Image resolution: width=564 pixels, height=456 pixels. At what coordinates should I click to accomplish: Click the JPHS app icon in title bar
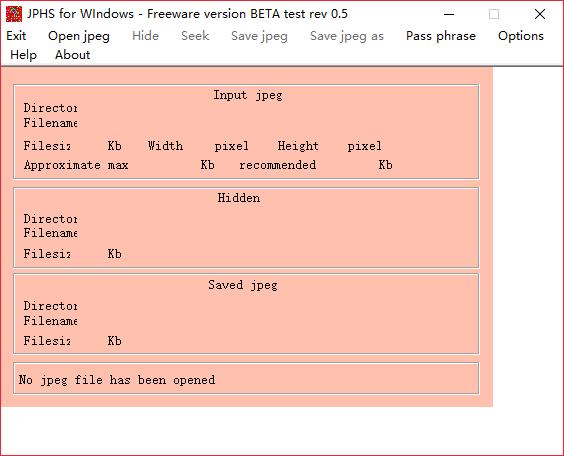point(14,14)
